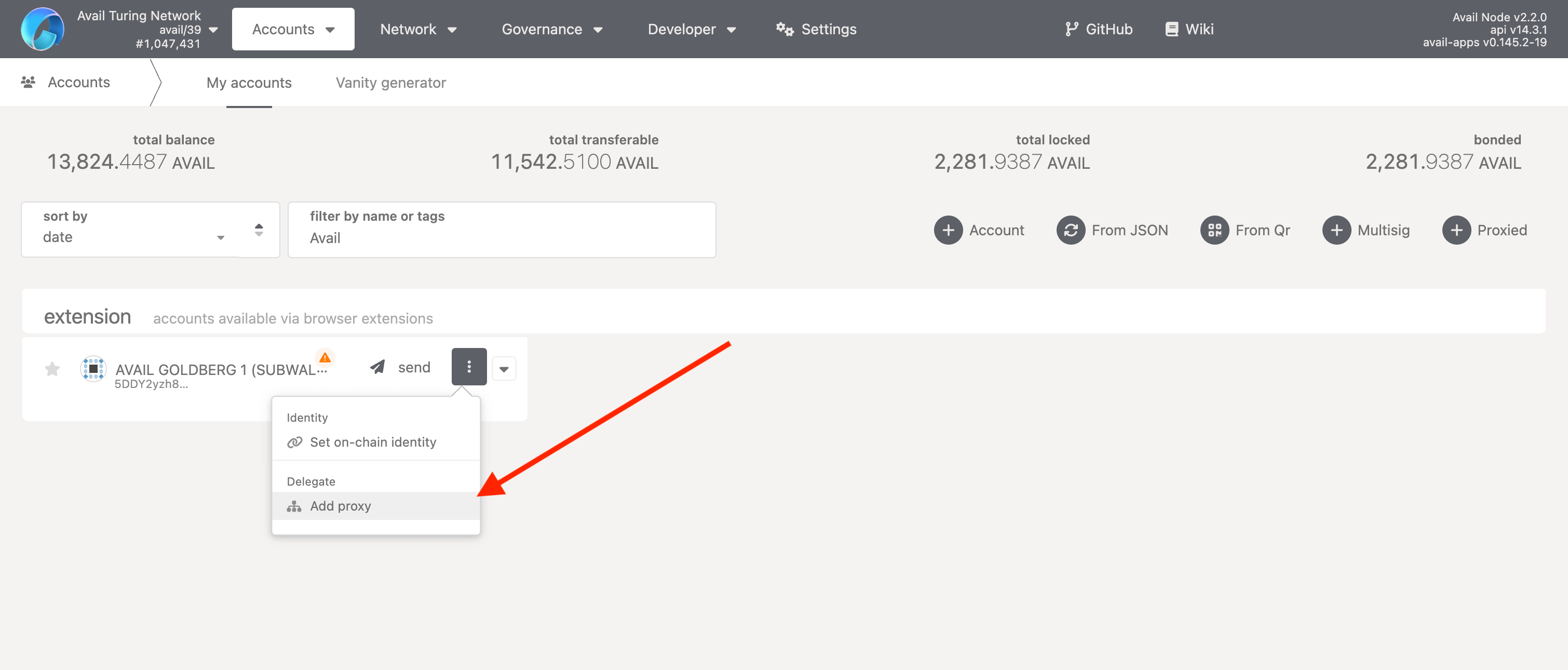Open the three-dot actions menu on the account

(x=469, y=366)
